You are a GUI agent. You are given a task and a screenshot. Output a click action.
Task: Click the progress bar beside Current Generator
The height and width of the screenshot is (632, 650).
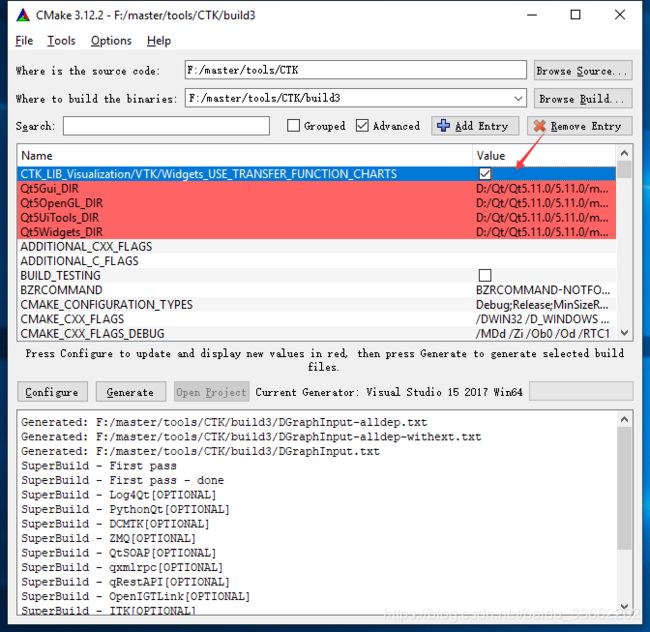[x=581, y=392]
